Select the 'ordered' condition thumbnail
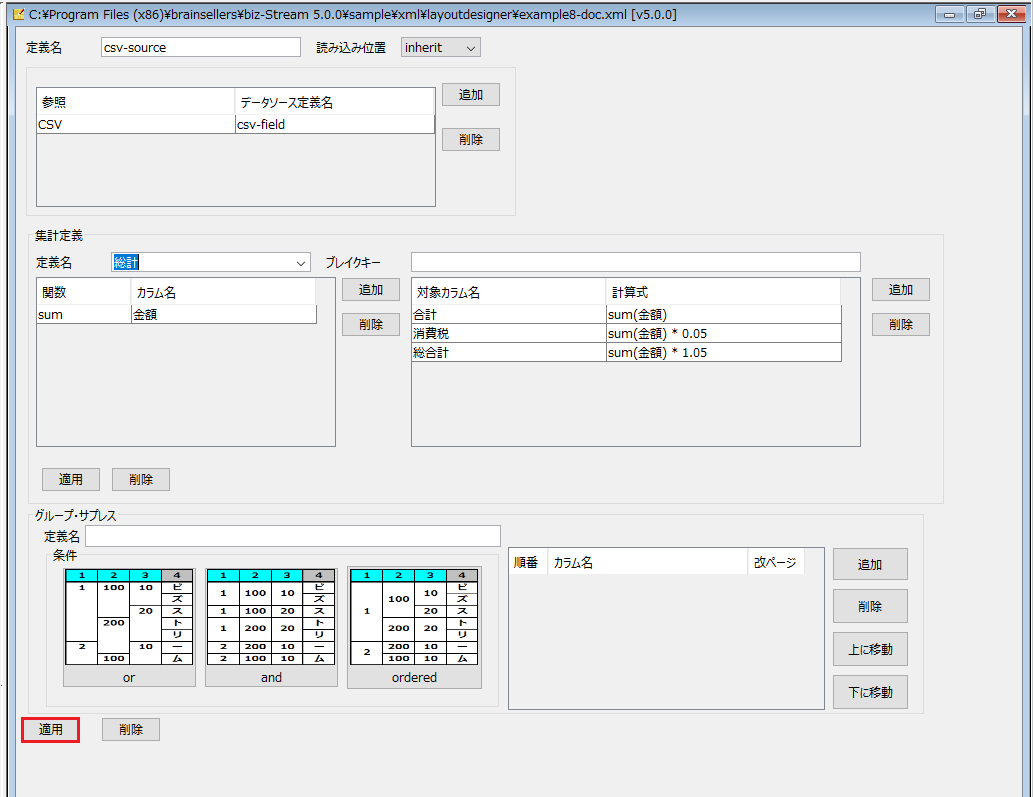The height and width of the screenshot is (797, 1033). coord(414,626)
